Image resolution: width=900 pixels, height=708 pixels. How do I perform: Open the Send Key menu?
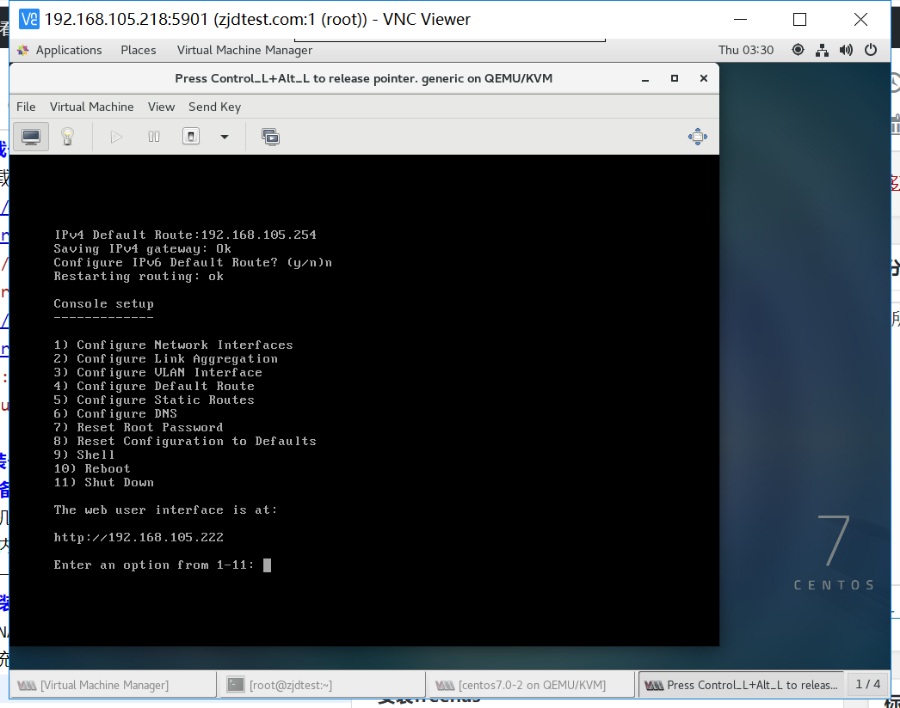215,107
